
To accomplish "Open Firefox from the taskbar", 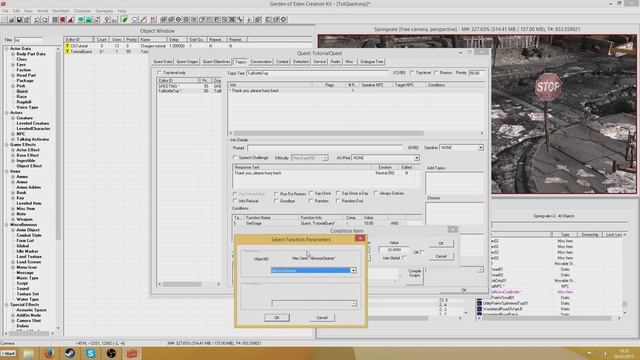I will [x=49, y=353].
